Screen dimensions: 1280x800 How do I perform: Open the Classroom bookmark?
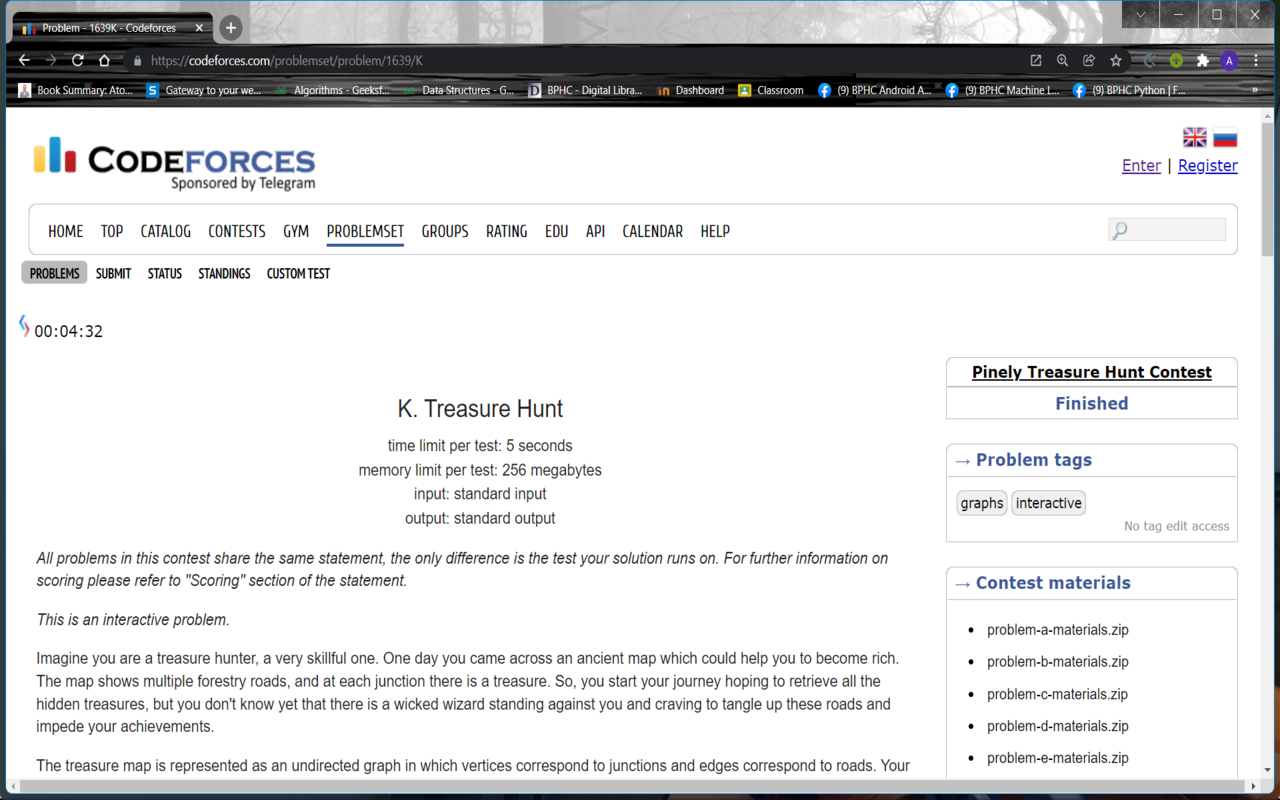coord(771,90)
